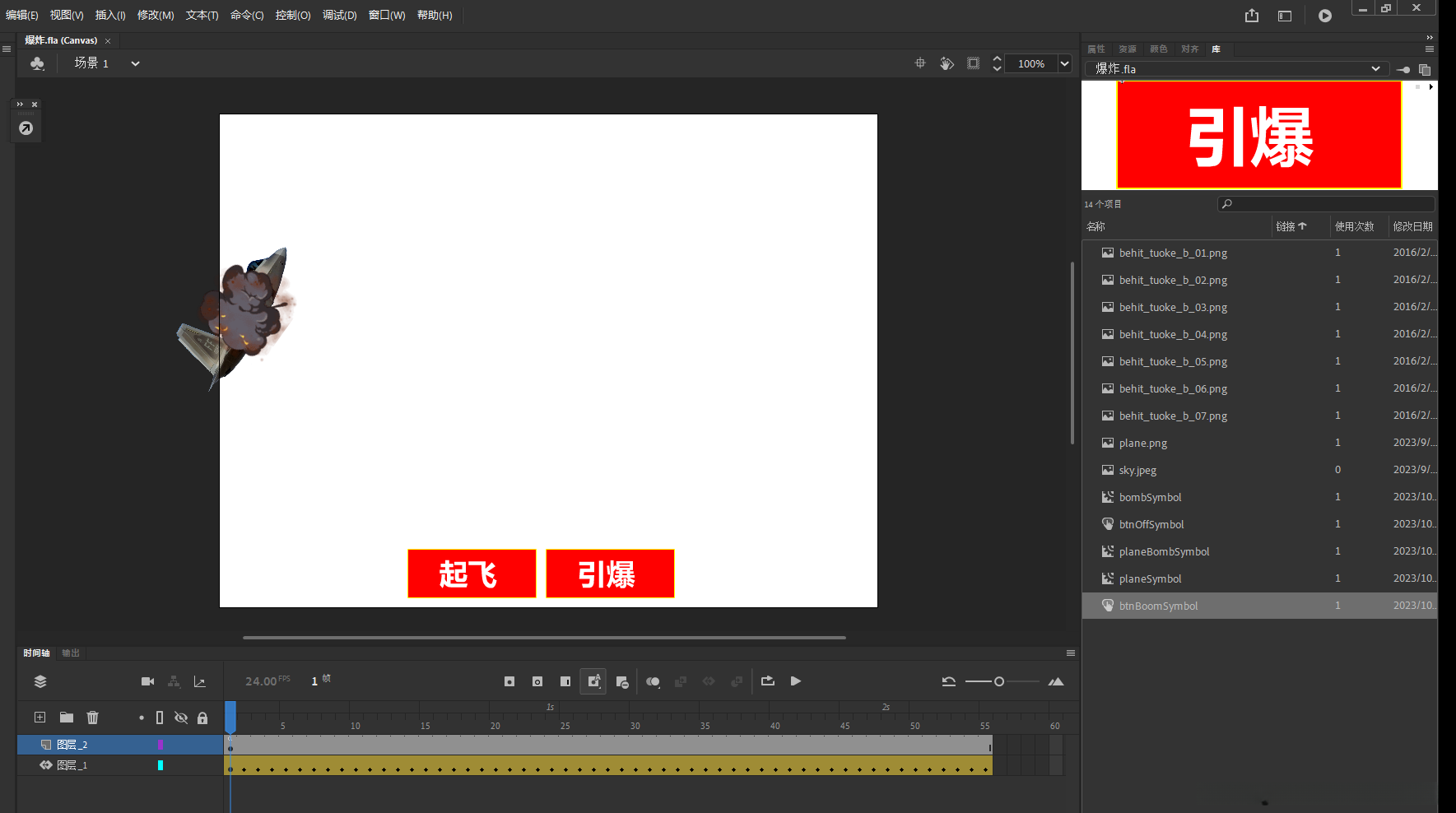Open the 修改(M) menu
Image resolution: width=1456 pixels, height=813 pixels.
coord(156,15)
